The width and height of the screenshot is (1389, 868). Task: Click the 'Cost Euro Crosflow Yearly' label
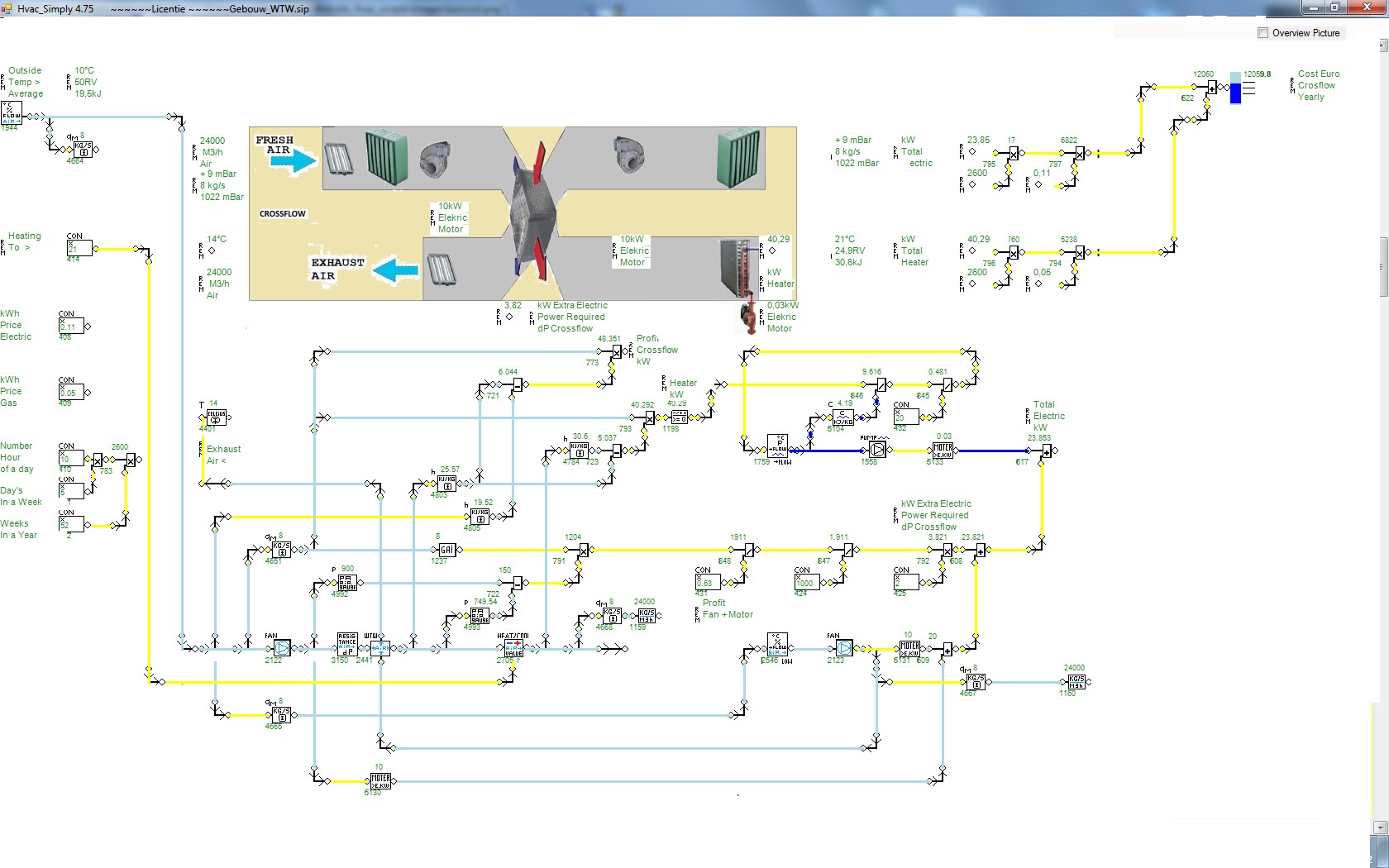point(1318,85)
